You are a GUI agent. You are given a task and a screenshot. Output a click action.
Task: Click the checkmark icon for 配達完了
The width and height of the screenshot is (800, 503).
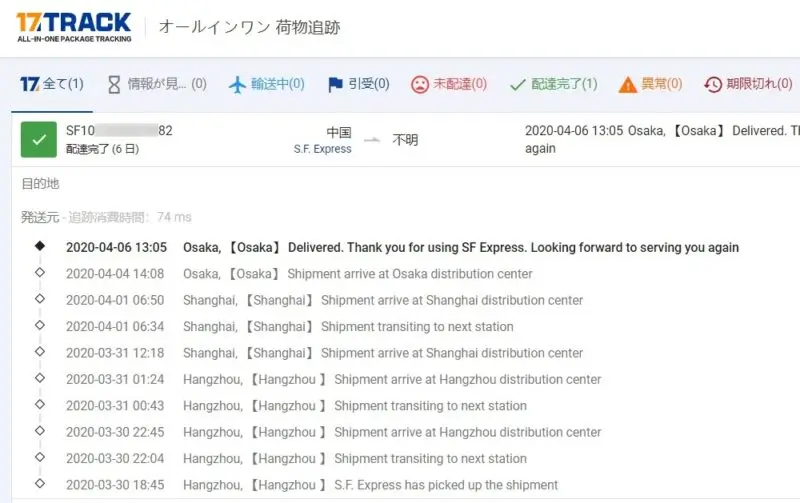tap(517, 84)
